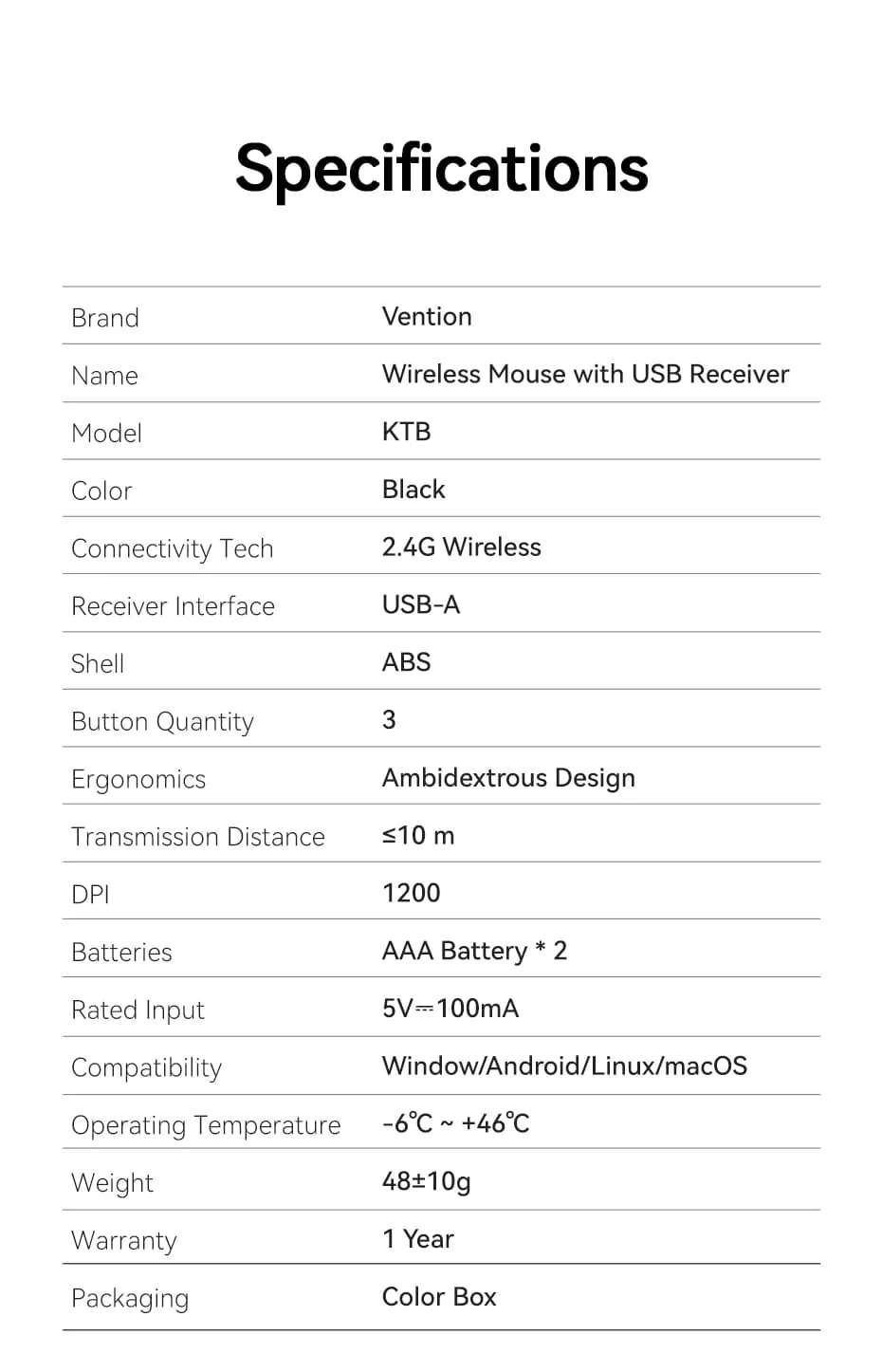Select the KTB model value

(407, 432)
